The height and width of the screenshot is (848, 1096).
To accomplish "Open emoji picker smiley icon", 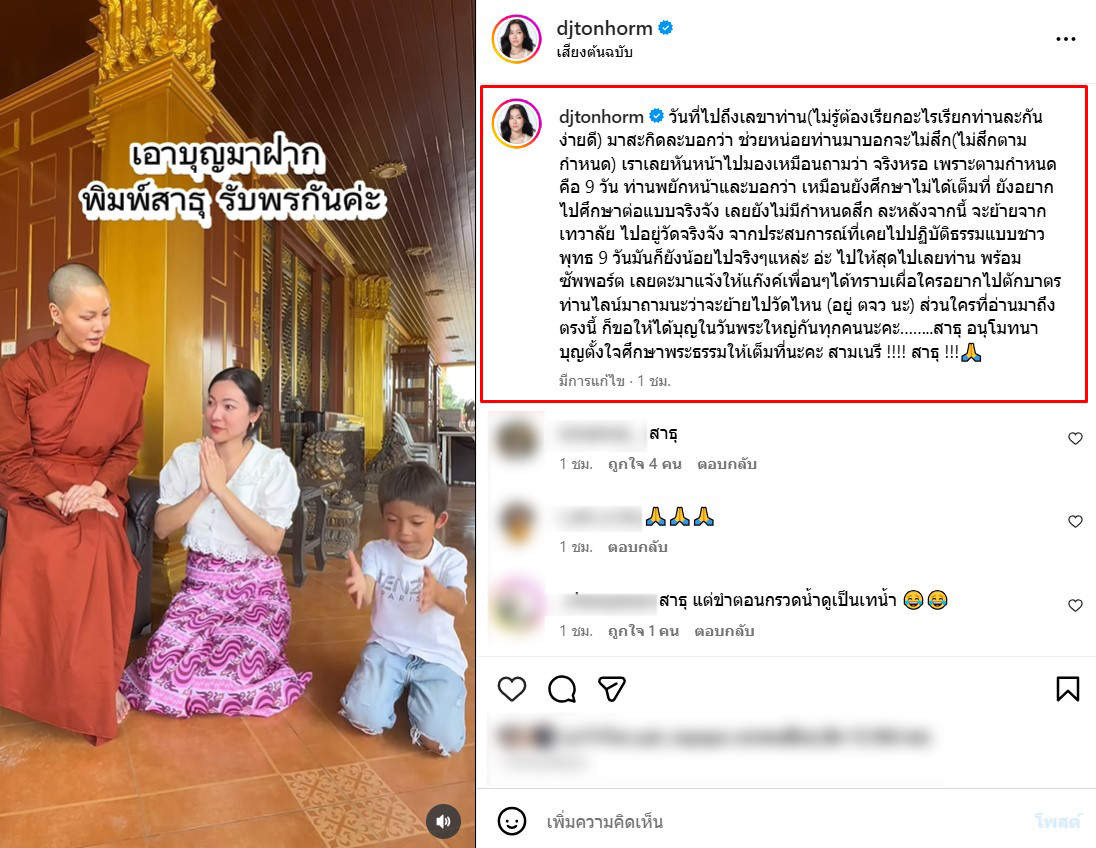I will tap(512, 821).
